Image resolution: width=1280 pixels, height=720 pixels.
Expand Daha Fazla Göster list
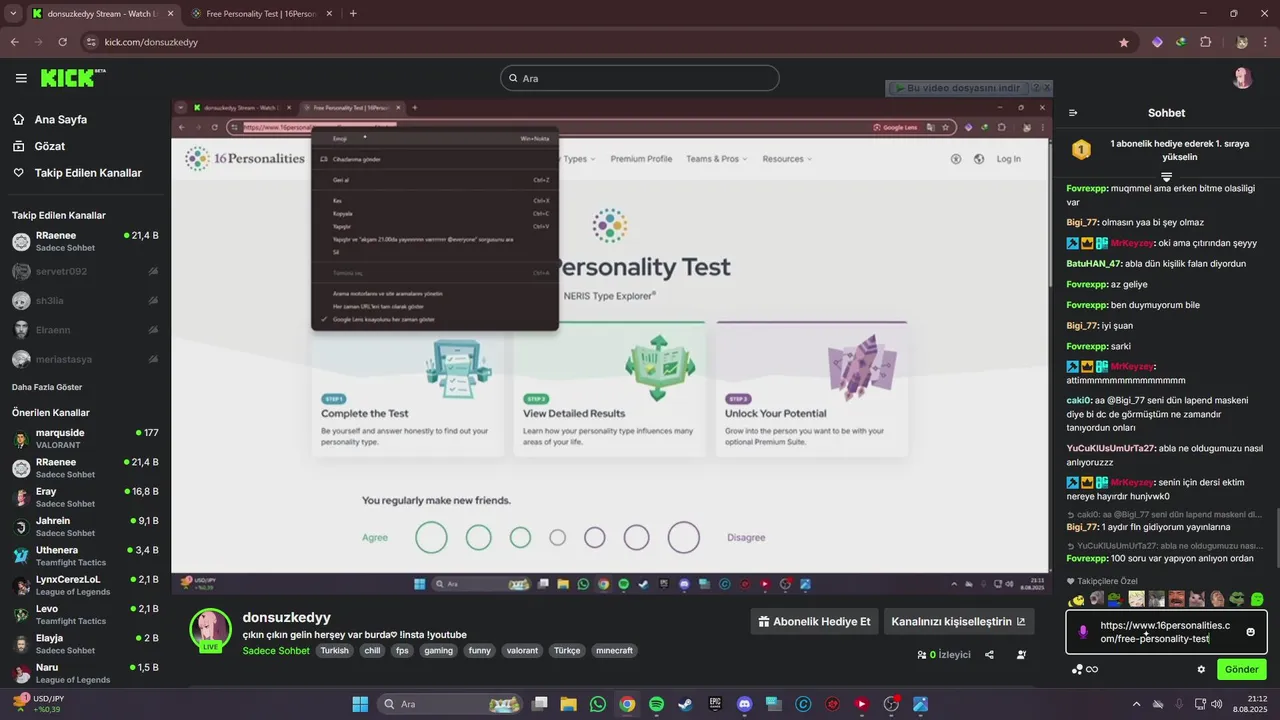(x=47, y=387)
